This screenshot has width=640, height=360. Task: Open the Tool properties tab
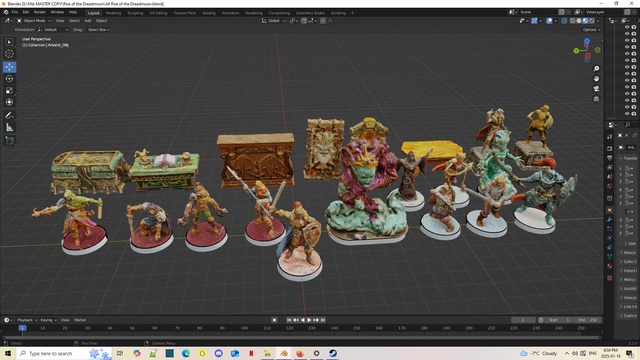tap(610, 137)
